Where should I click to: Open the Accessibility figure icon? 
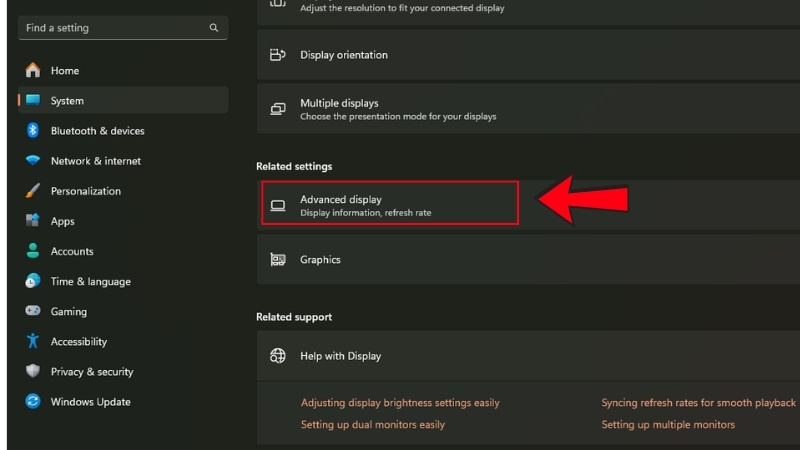pos(33,342)
